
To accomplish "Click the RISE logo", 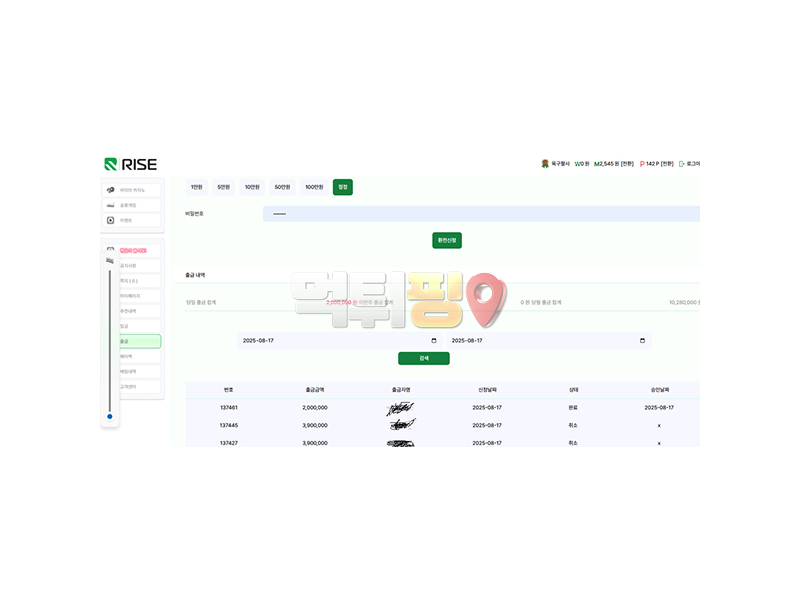I will pyautogui.click(x=131, y=164).
